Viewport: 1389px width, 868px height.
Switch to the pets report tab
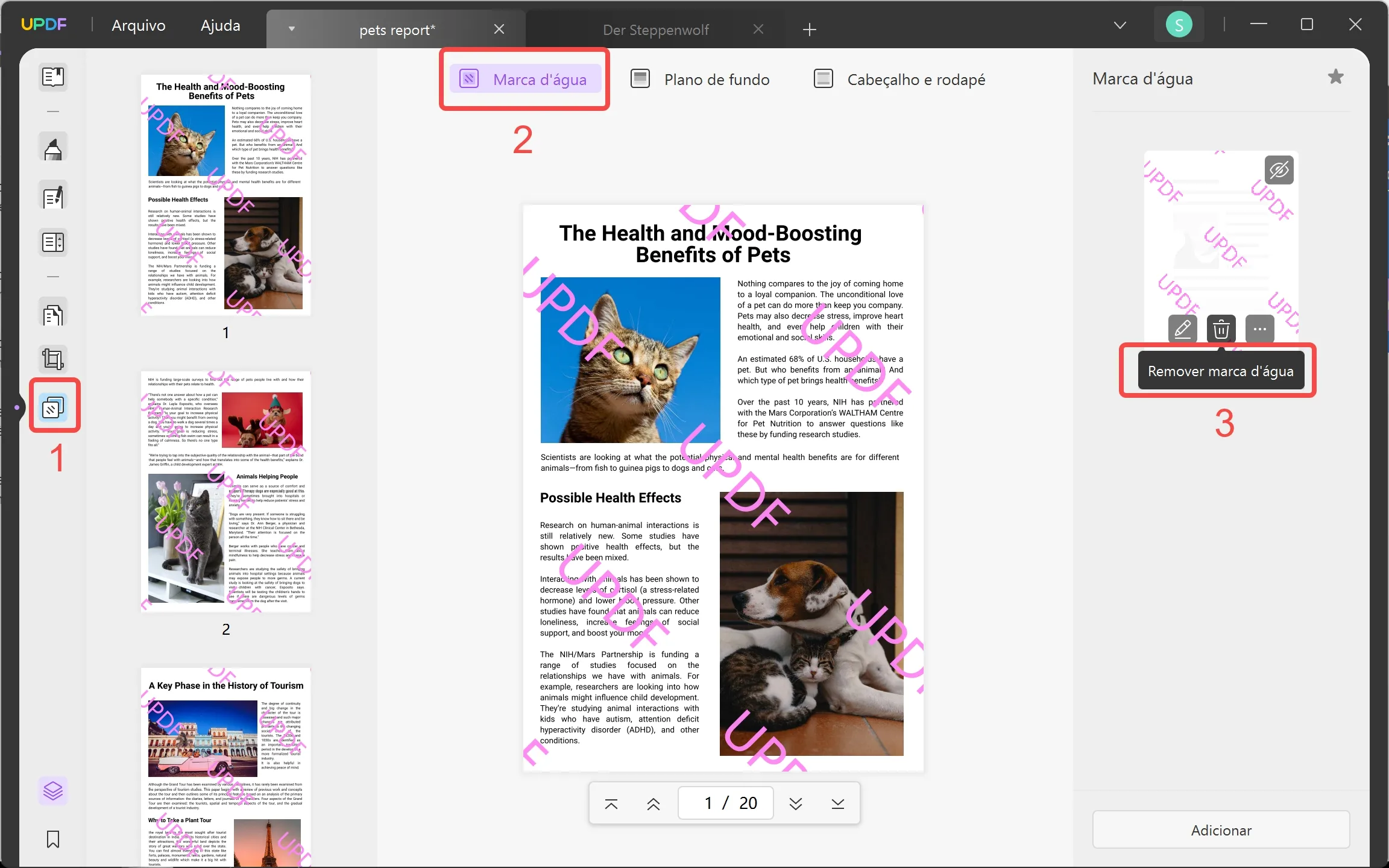coord(397,30)
